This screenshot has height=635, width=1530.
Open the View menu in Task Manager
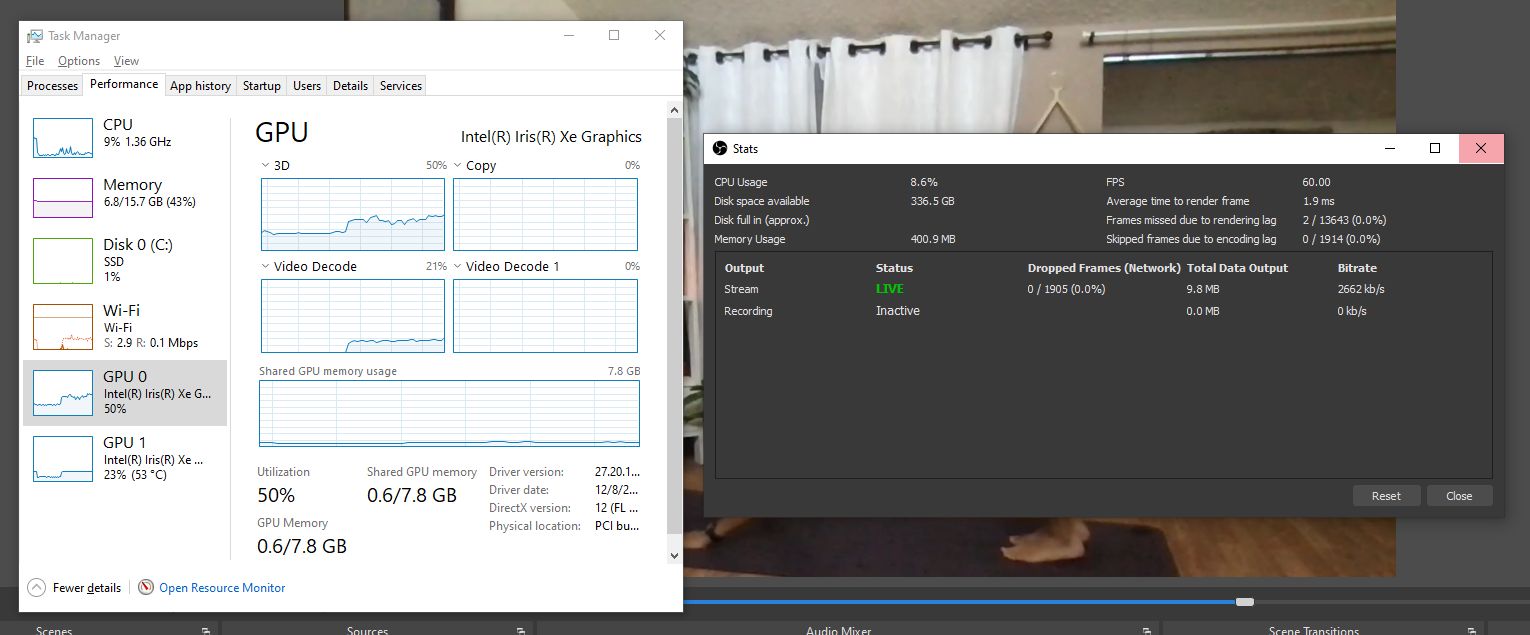(x=126, y=61)
